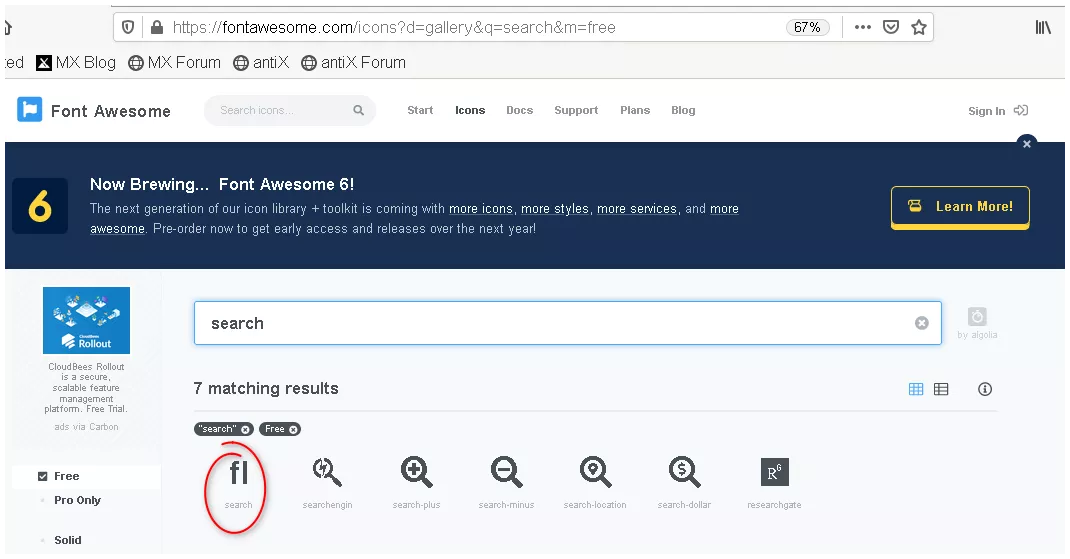Viewport: 1070px width, 559px height.
Task: Enable the Pro Only filter
Action: (77, 500)
